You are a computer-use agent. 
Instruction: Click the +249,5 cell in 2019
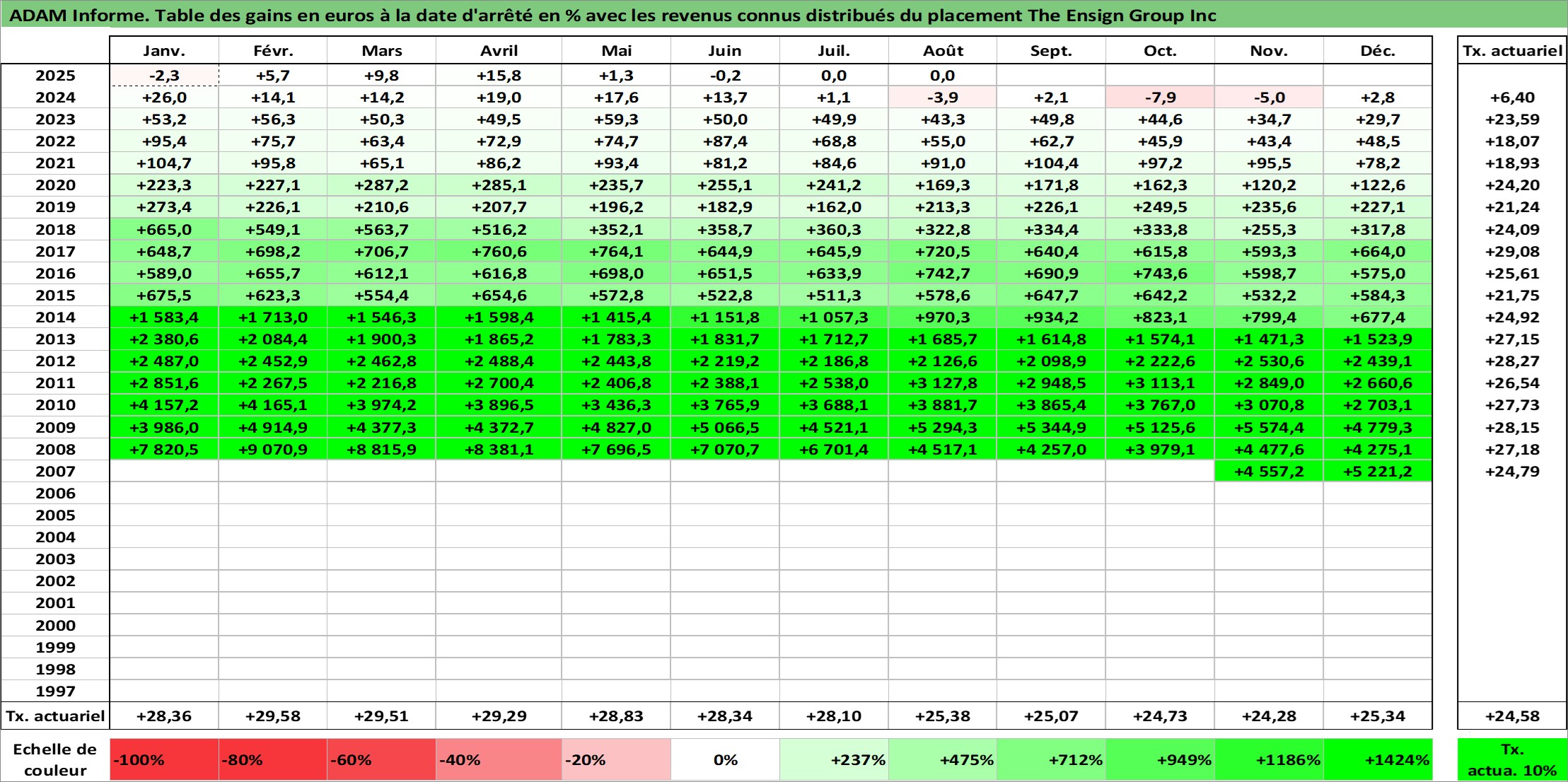click(1160, 207)
